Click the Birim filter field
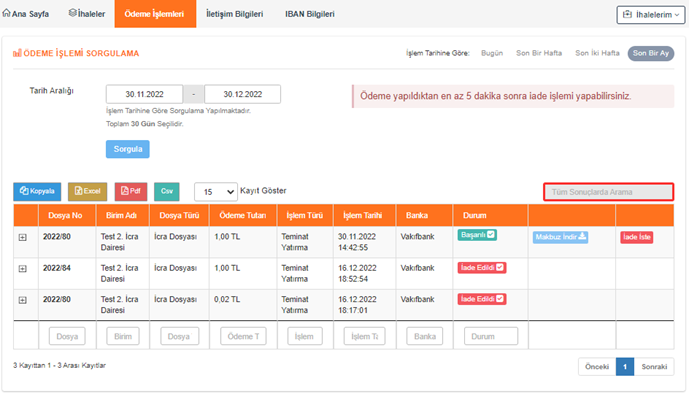 tap(123, 336)
